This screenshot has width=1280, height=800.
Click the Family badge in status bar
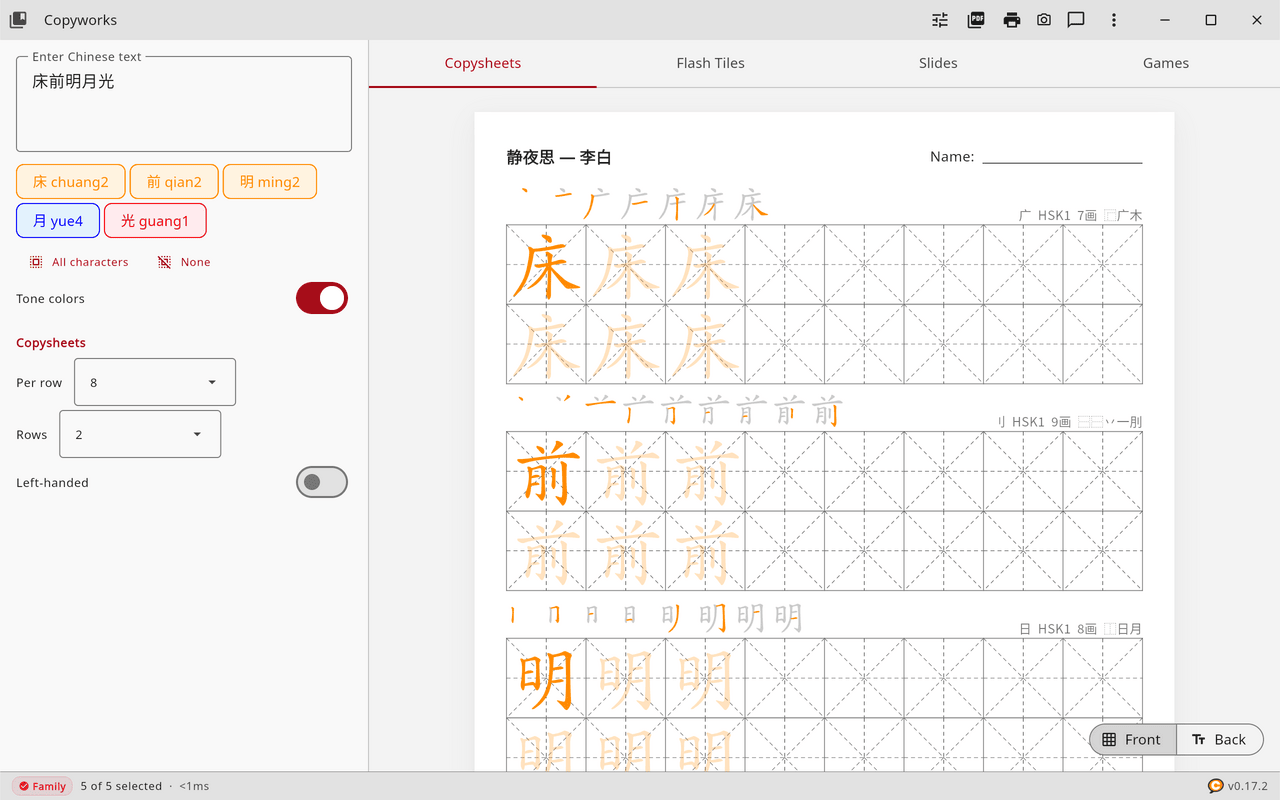[x=42, y=786]
